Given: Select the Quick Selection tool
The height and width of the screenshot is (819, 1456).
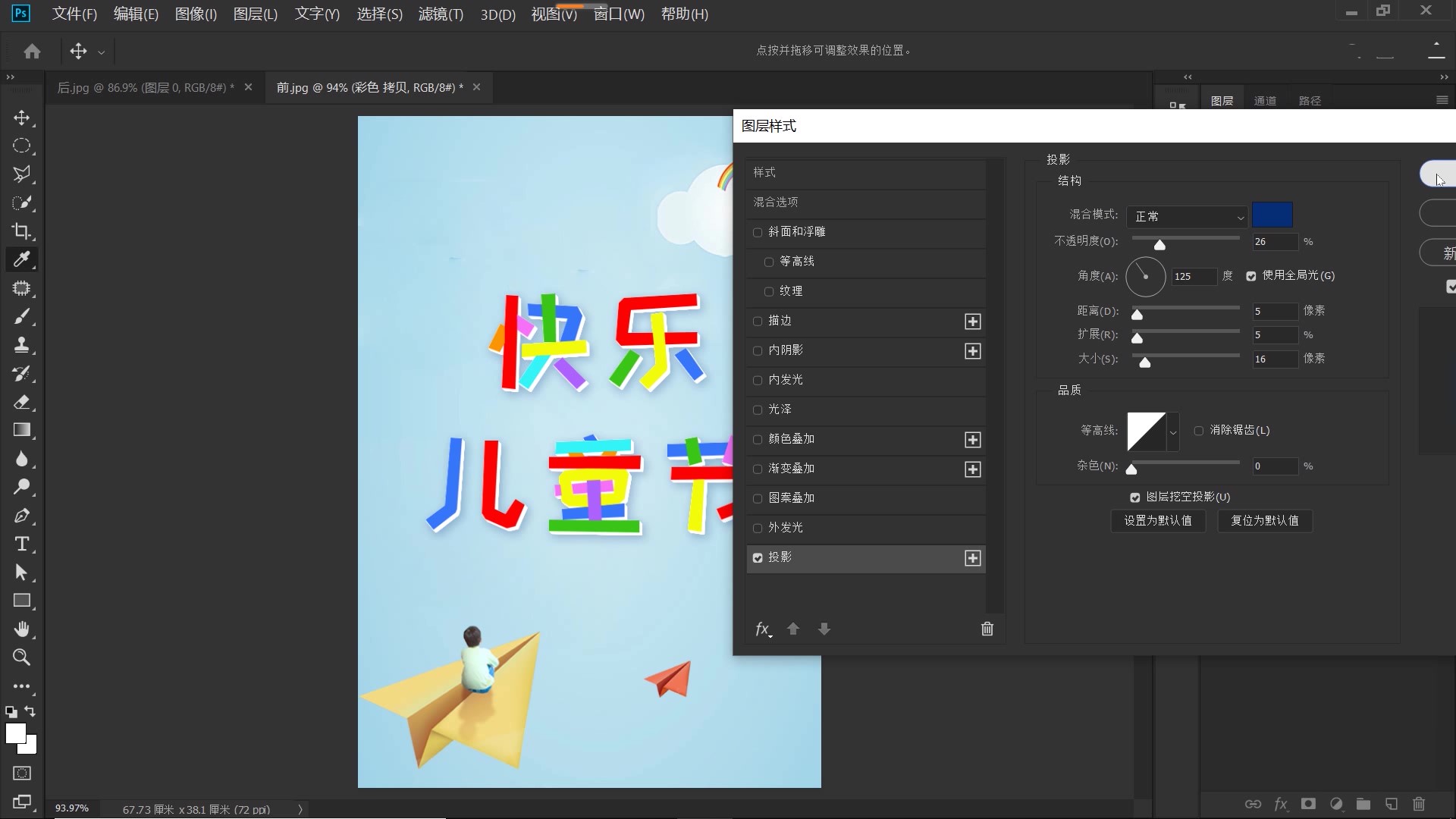Looking at the screenshot, I should tap(21, 202).
